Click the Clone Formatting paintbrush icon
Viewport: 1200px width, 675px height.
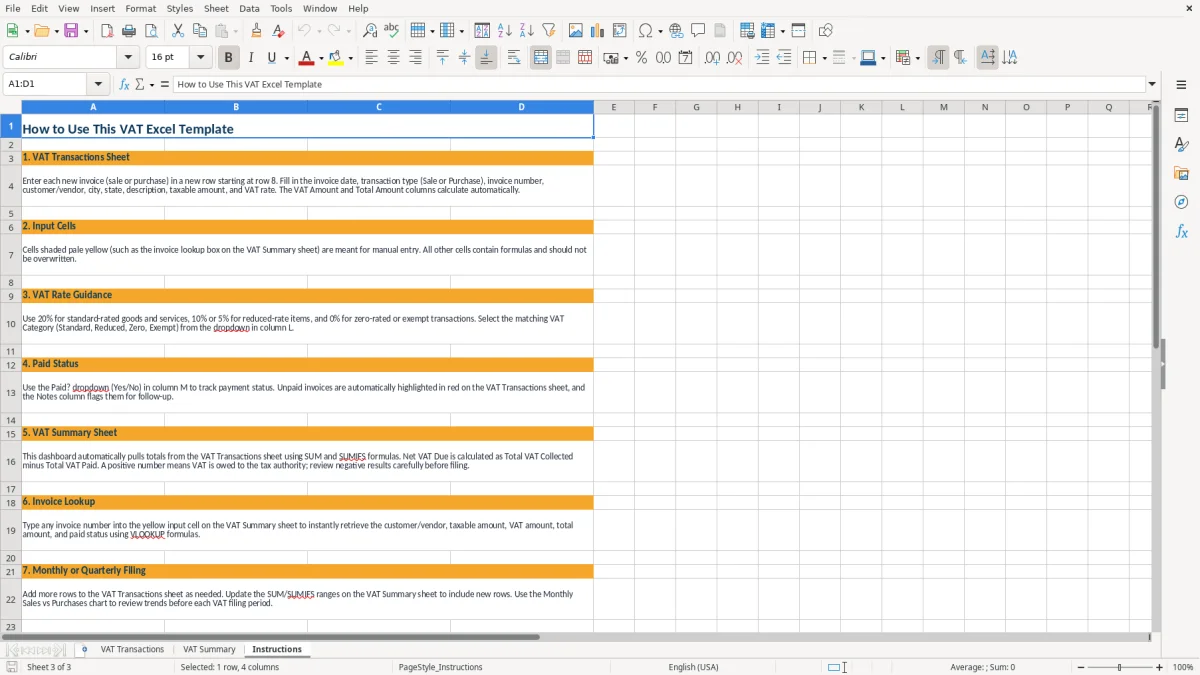tap(257, 31)
